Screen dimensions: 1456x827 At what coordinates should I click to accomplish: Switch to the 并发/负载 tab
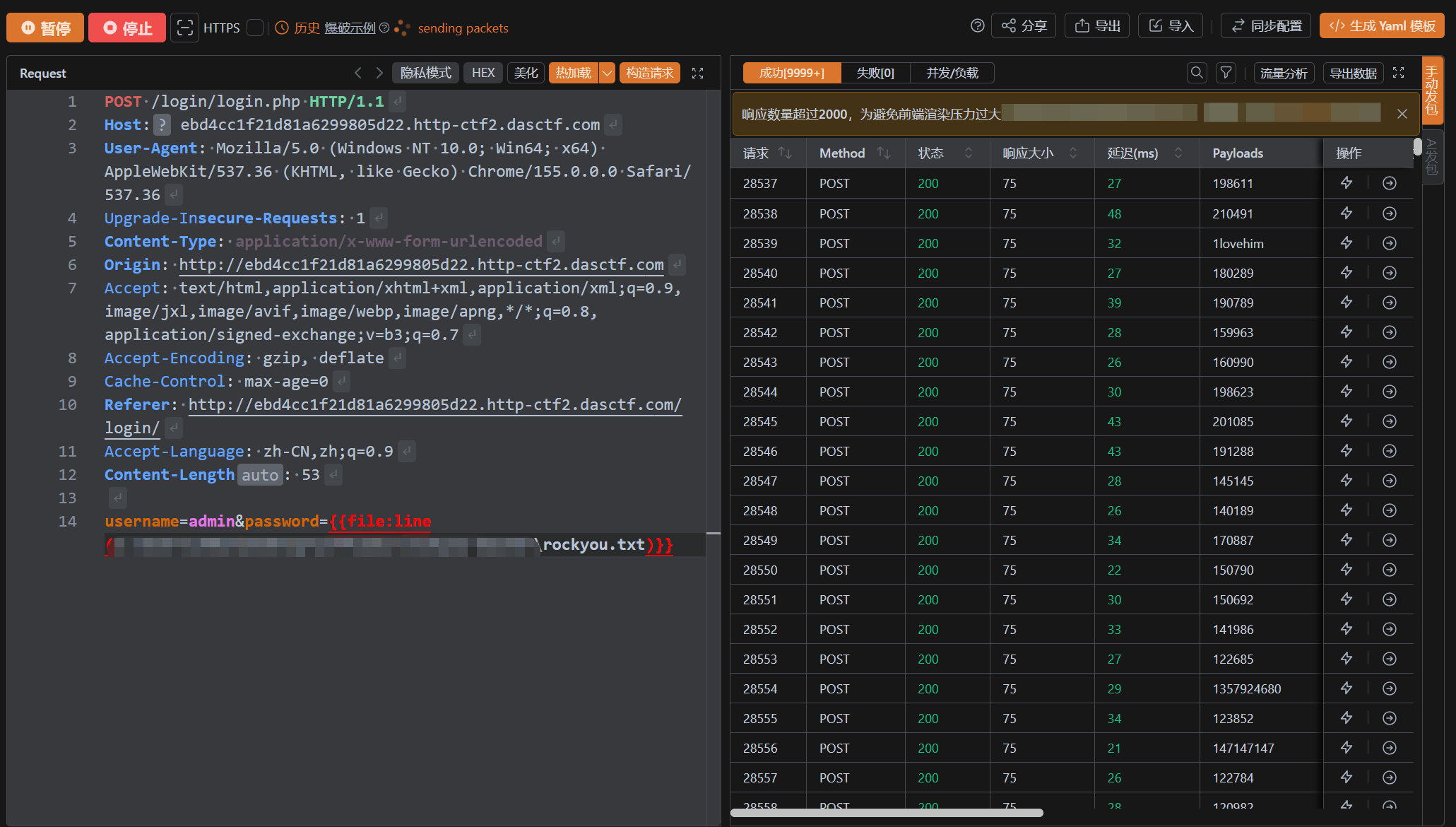click(x=952, y=73)
